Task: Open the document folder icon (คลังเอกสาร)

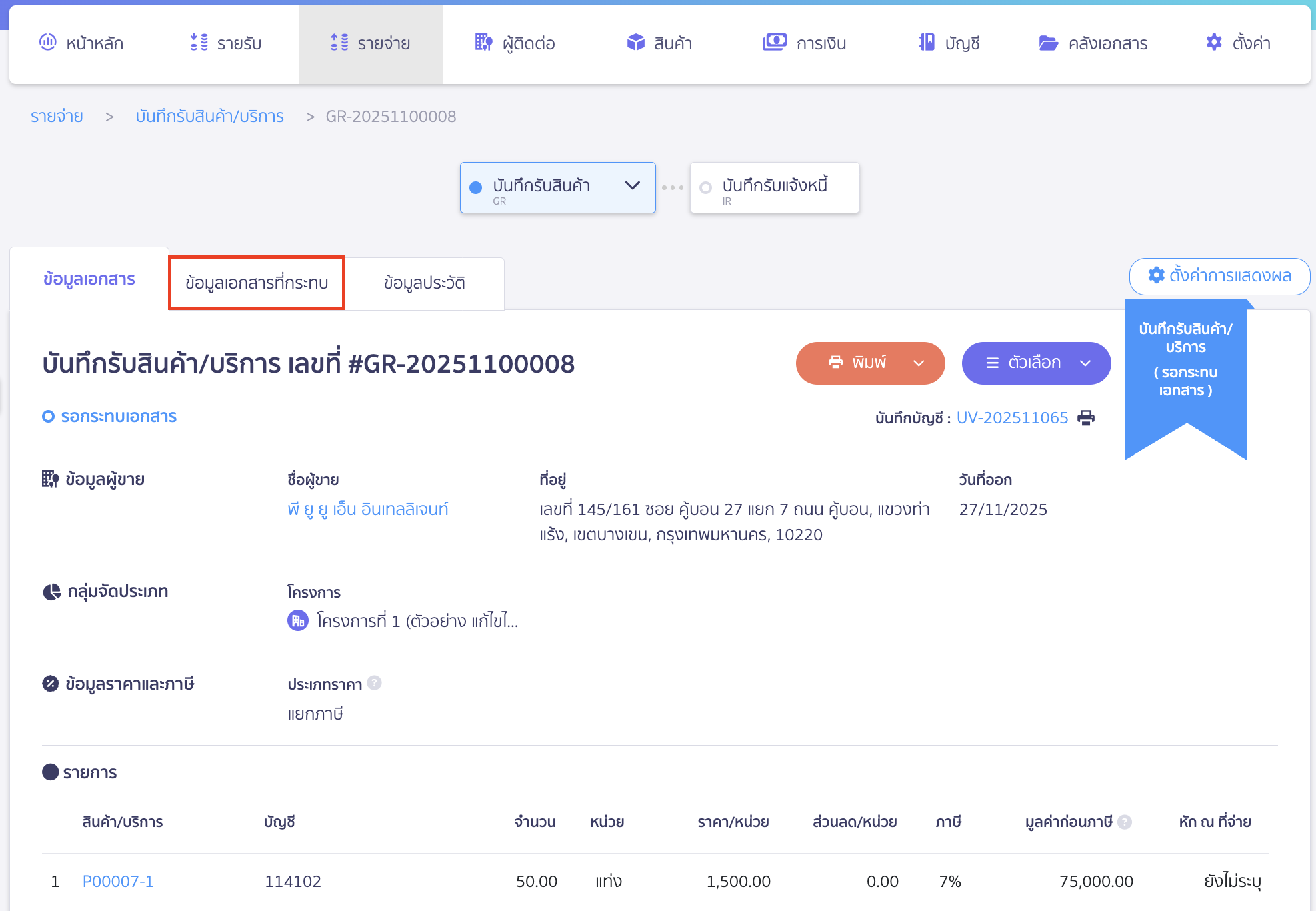Action: pos(1048,43)
